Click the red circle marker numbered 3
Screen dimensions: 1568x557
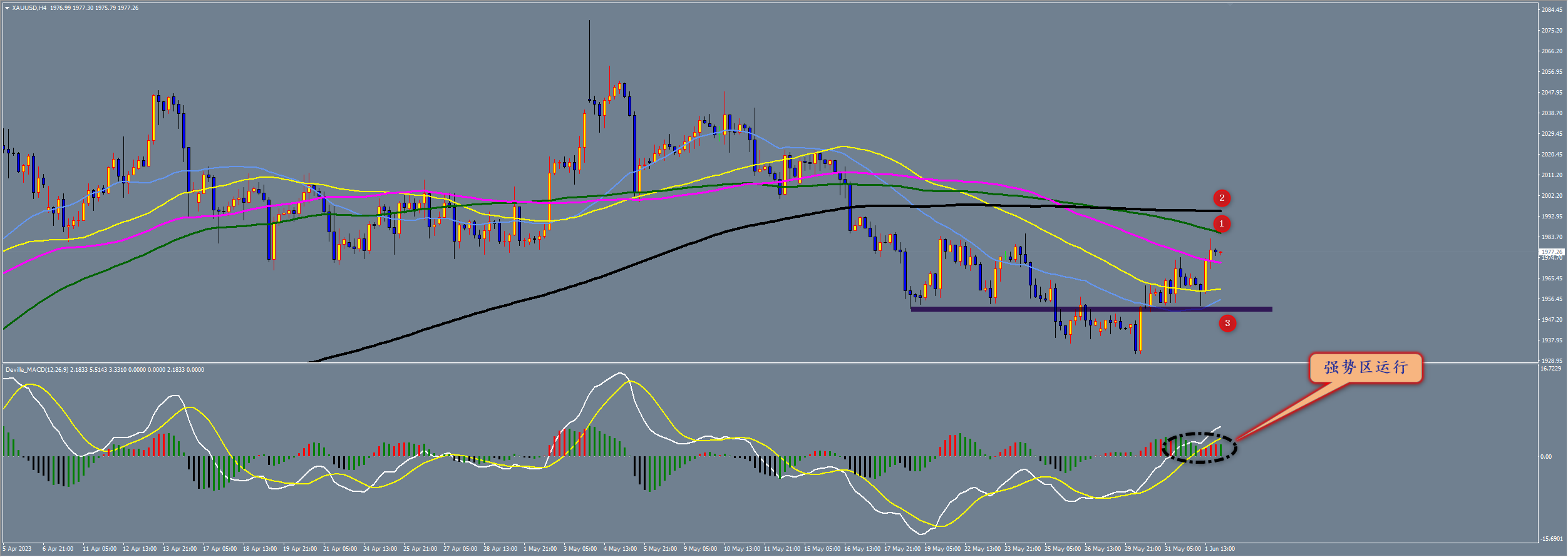point(1227,323)
